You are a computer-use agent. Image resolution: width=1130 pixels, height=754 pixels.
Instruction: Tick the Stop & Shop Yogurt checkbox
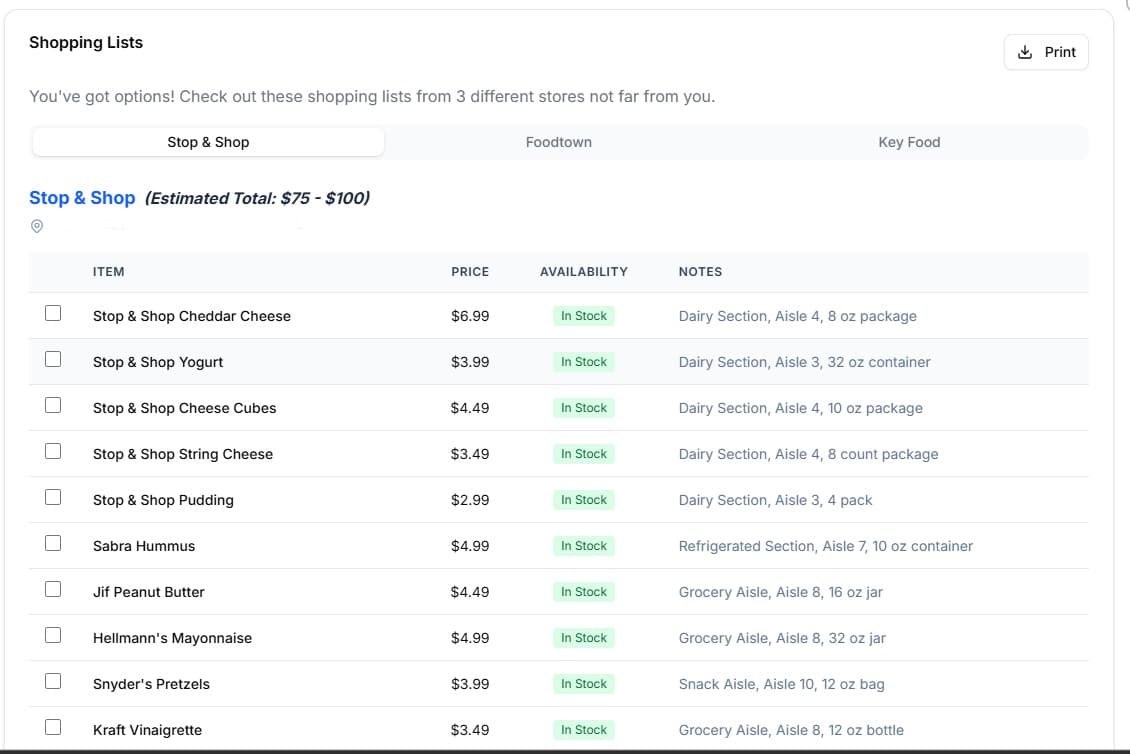coord(53,360)
